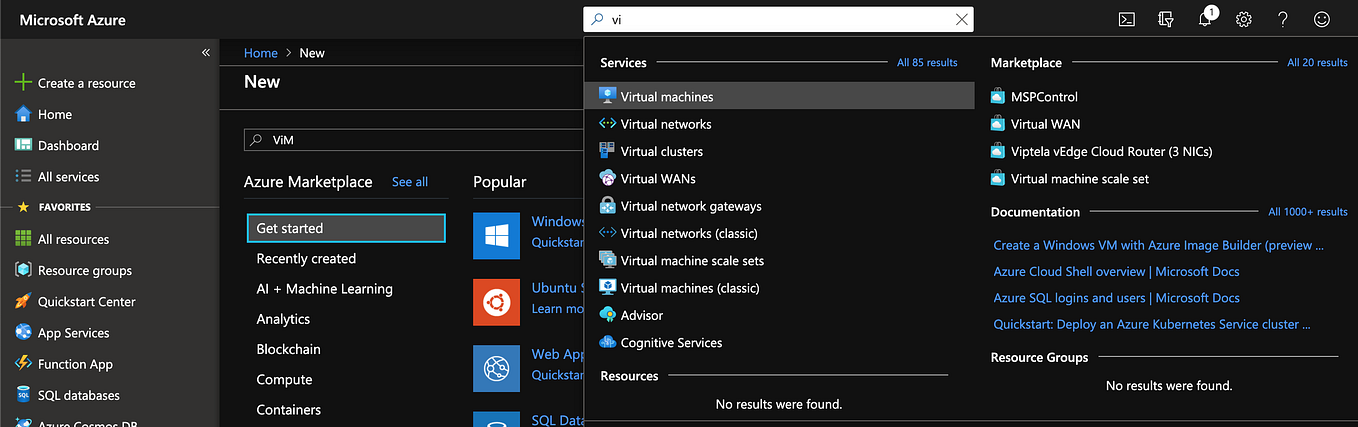Click the All 85 results link

click(x=927, y=62)
